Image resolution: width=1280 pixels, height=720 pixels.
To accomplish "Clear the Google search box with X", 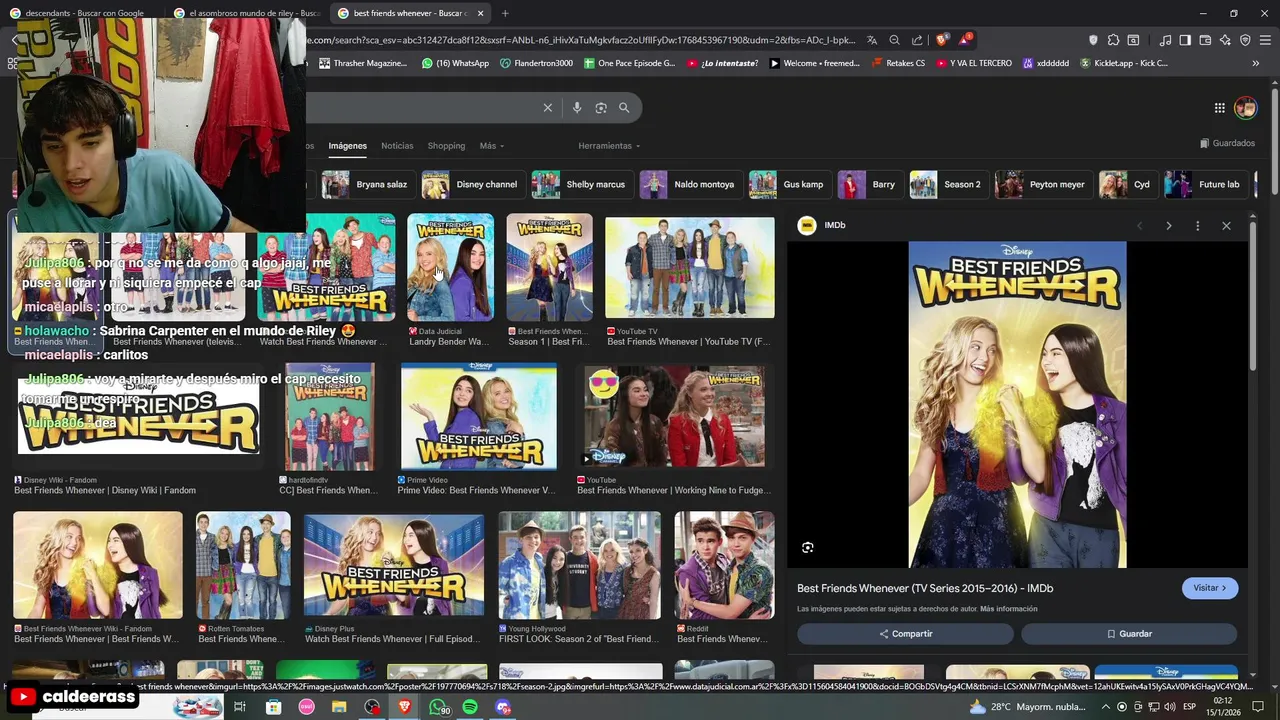I will (547, 108).
